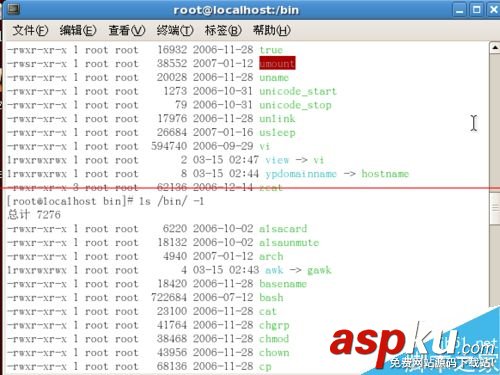Screen dimensions: 500x375
Task: Click the size value 722684
Action: (x=169, y=297)
